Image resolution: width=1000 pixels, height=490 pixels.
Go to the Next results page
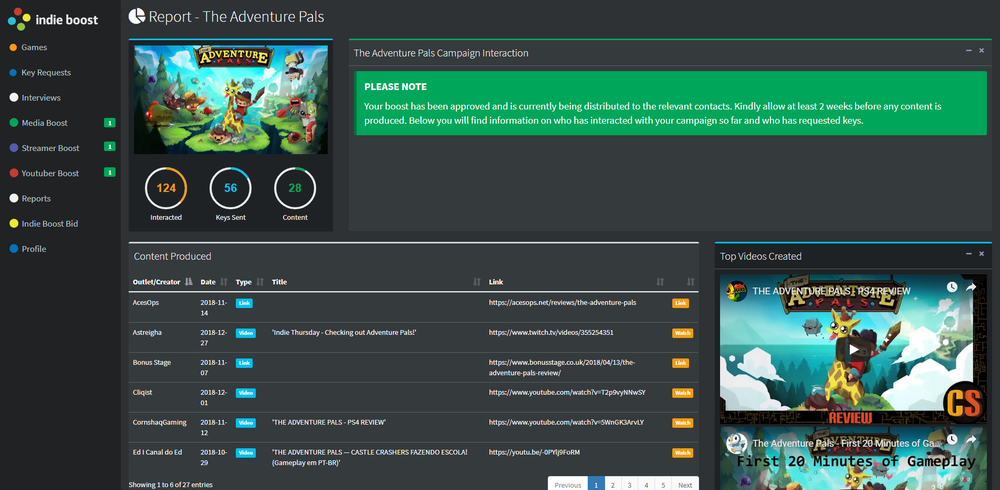(x=685, y=485)
